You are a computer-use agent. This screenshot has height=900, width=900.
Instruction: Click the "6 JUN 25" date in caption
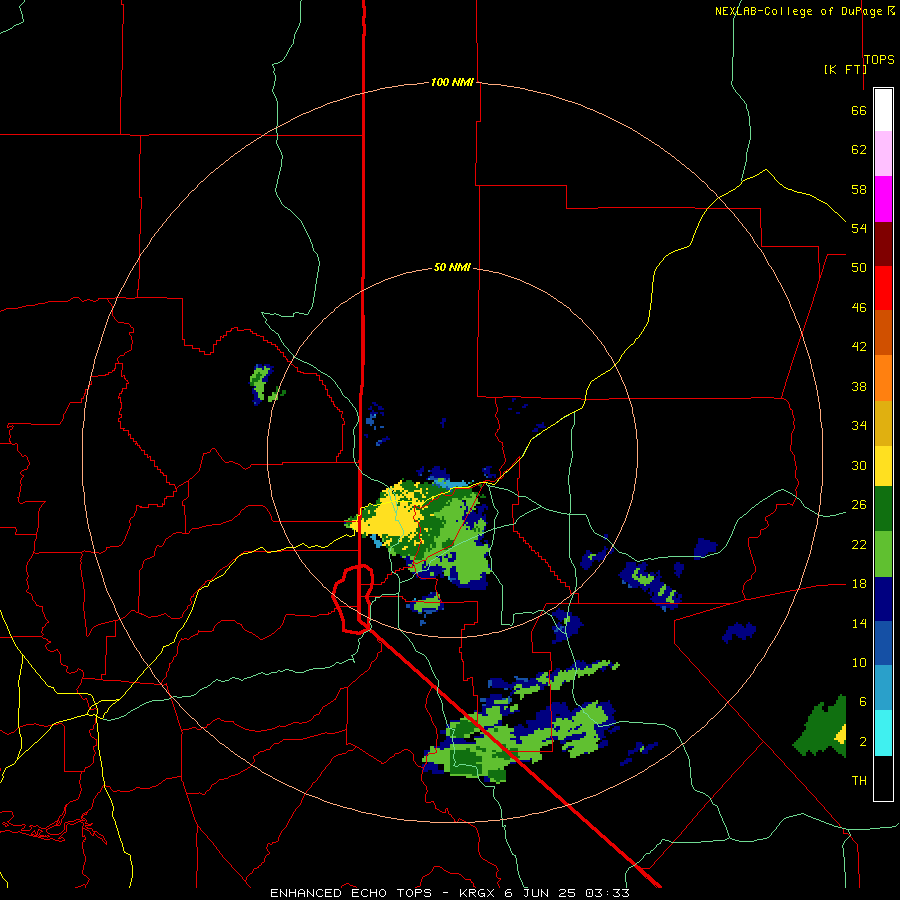pyautogui.click(x=540, y=893)
